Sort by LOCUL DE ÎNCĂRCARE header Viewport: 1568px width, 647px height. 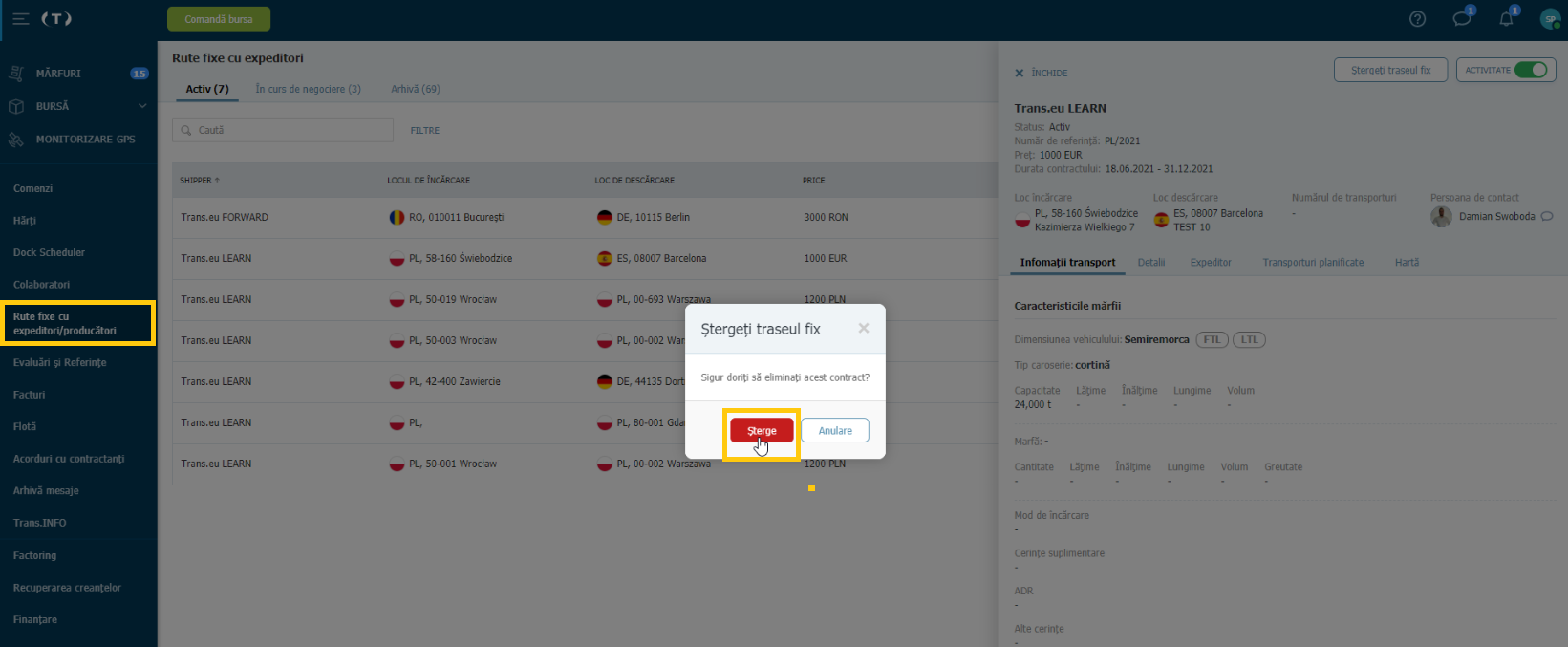click(x=428, y=180)
